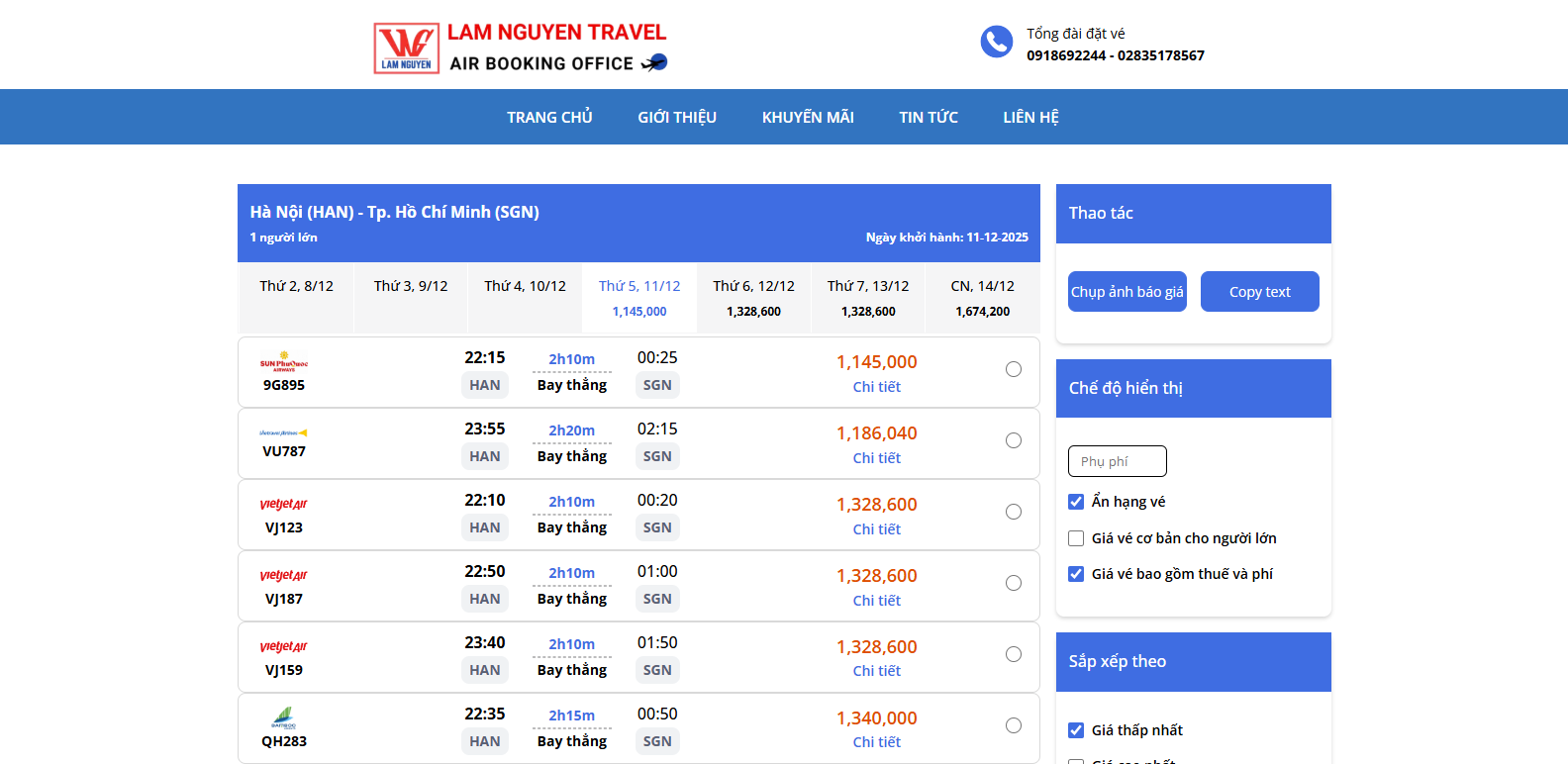
Task: Switch to the Thứ 6, 12/12 date tab
Action: click(753, 297)
